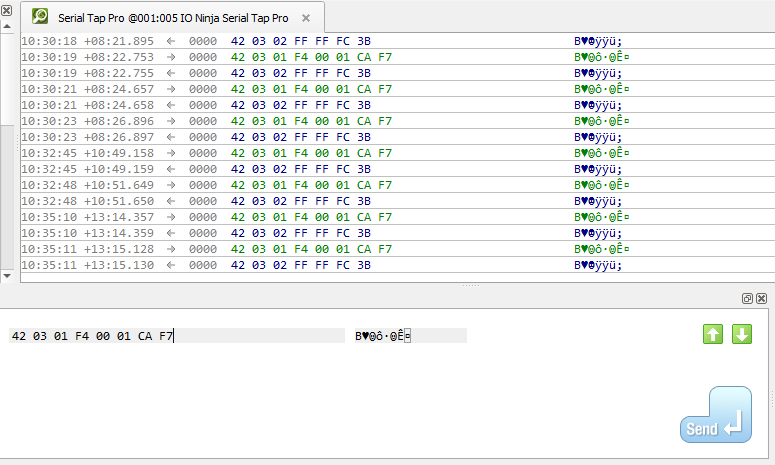Select log row at +08:22.755
The image size is (775, 465).
tap(398, 73)
